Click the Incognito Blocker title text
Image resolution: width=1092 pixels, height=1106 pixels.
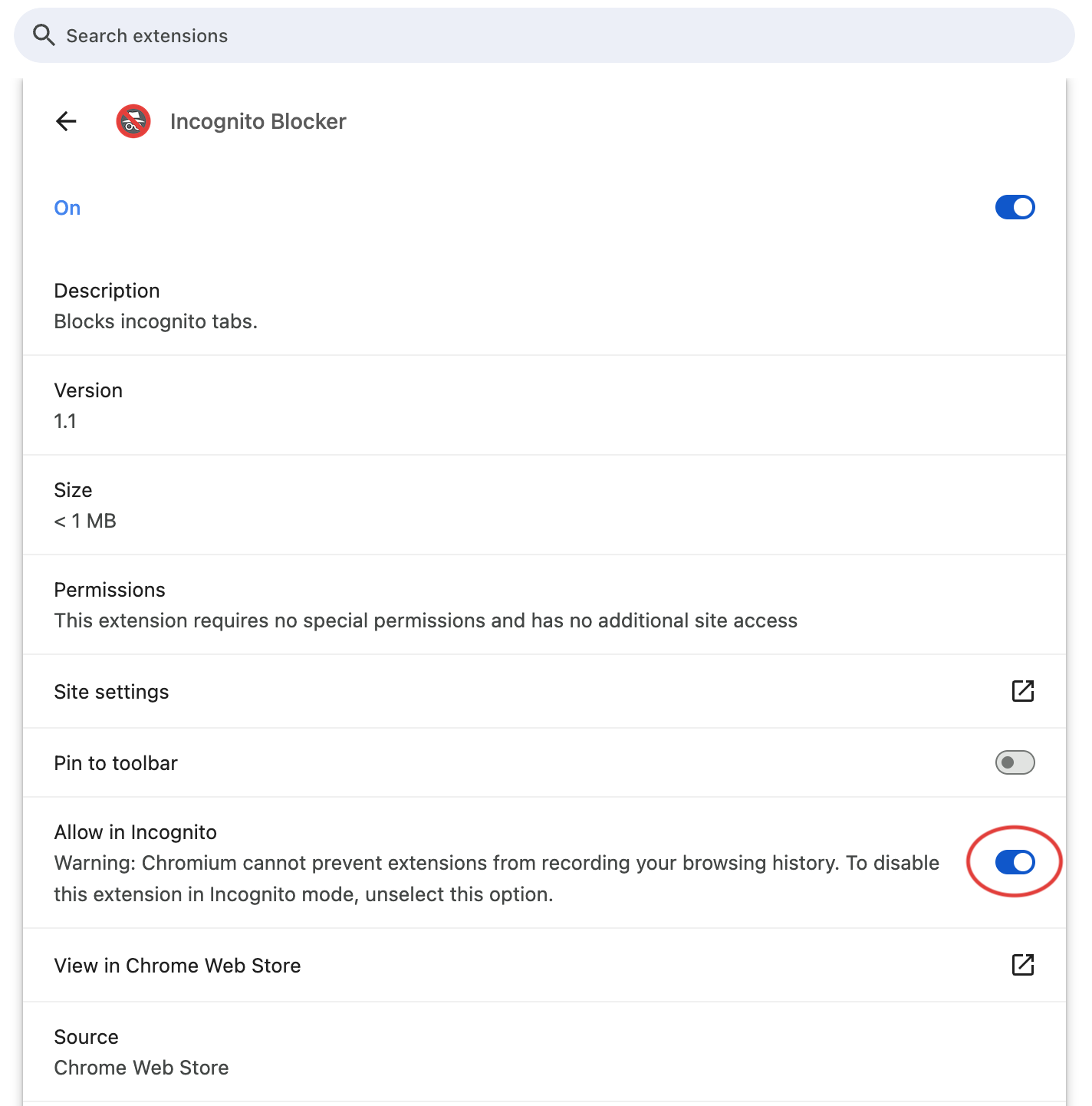(258, 121)
